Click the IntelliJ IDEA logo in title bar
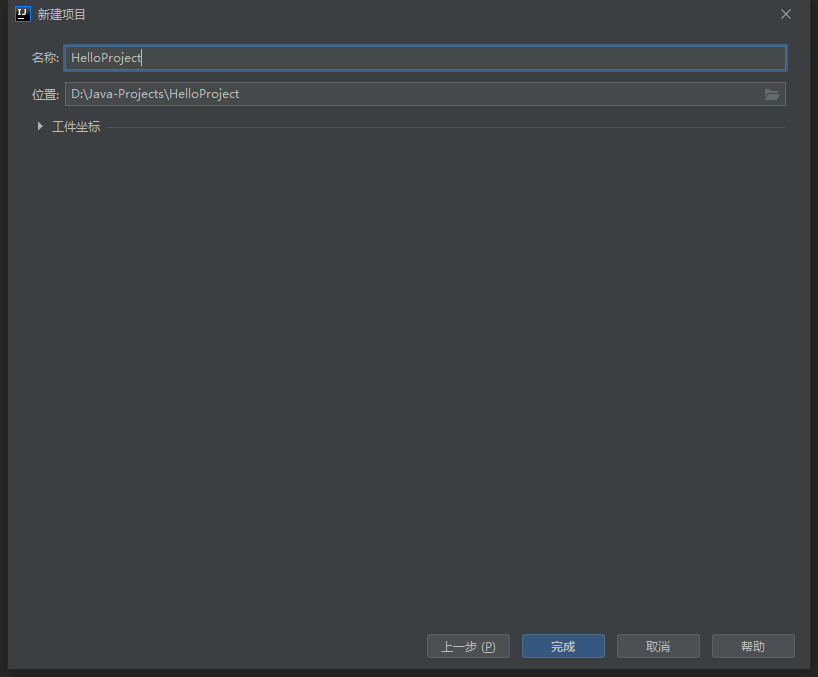 point(23,14)
